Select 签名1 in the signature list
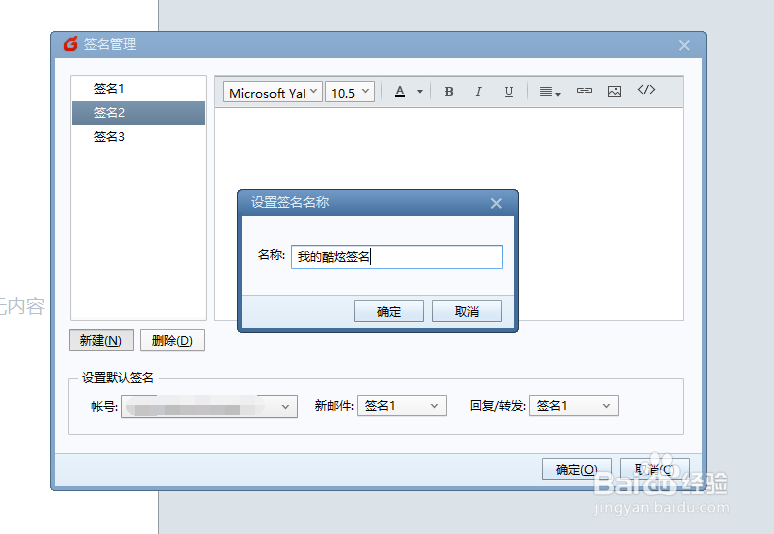The width and height of the screenshot is (774, 534). click(138, 89)
